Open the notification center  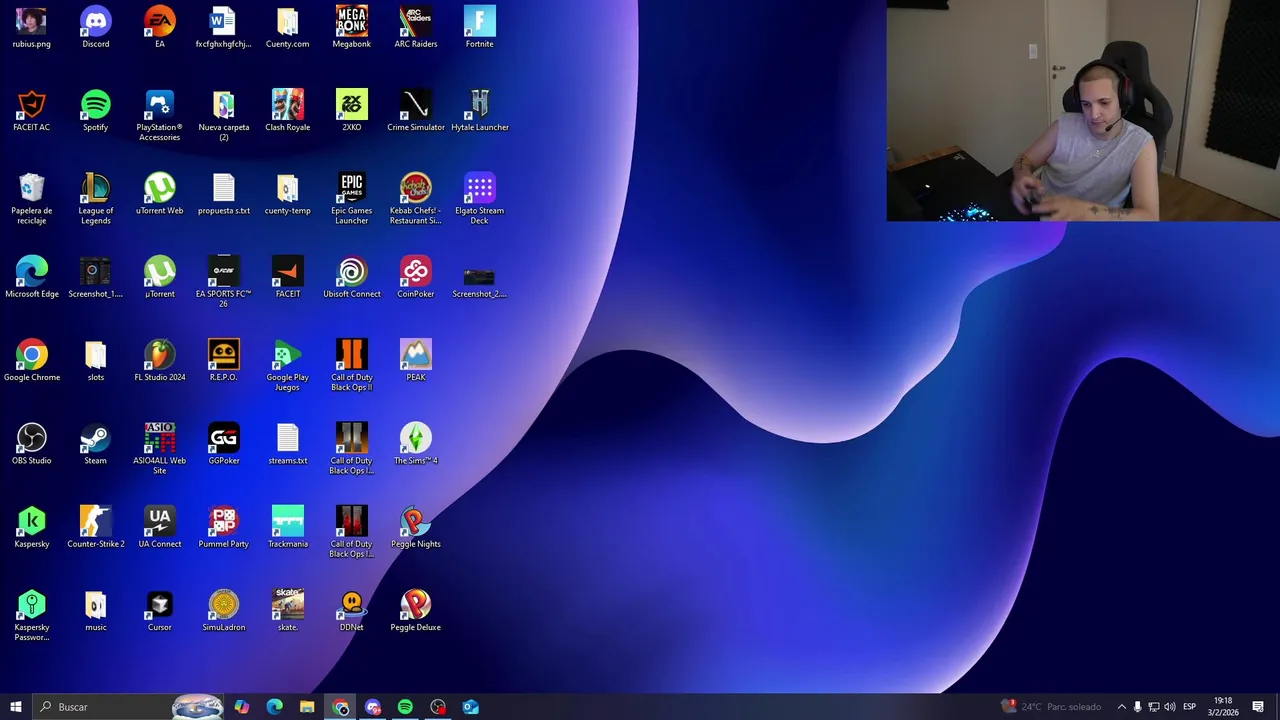point(1258,707)
